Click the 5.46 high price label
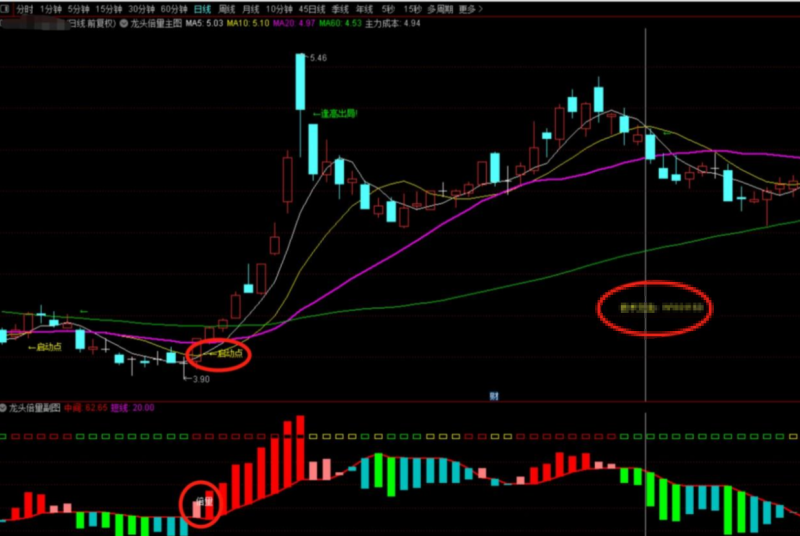The width and height of the screenshot is (800, 536). 318,59
